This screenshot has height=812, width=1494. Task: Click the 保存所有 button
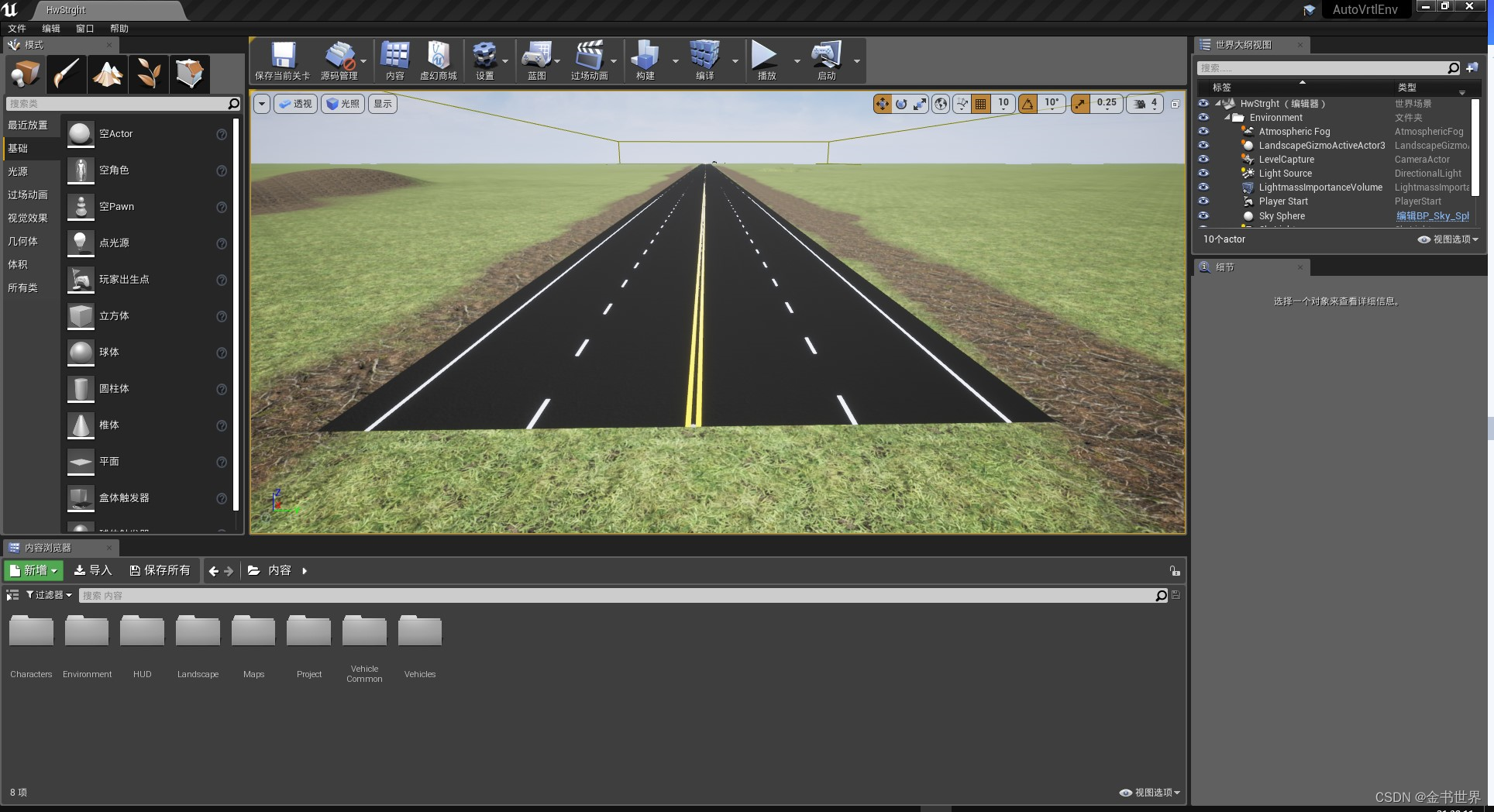(160, 570)
